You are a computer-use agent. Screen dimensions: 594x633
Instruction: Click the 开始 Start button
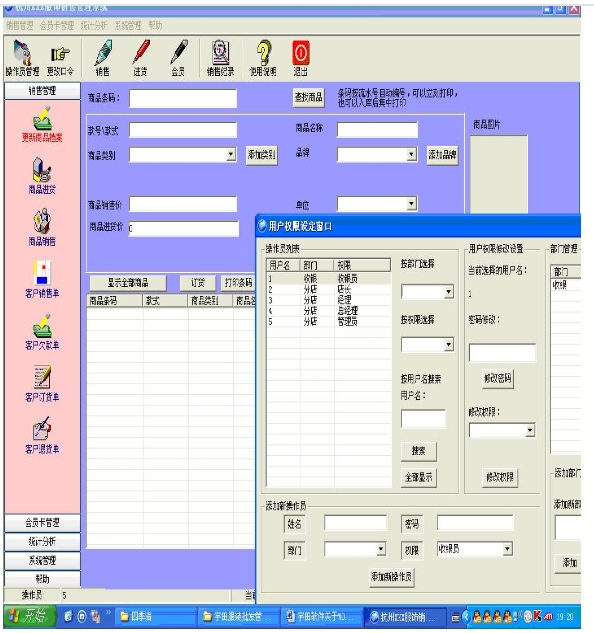coord(29,616)
